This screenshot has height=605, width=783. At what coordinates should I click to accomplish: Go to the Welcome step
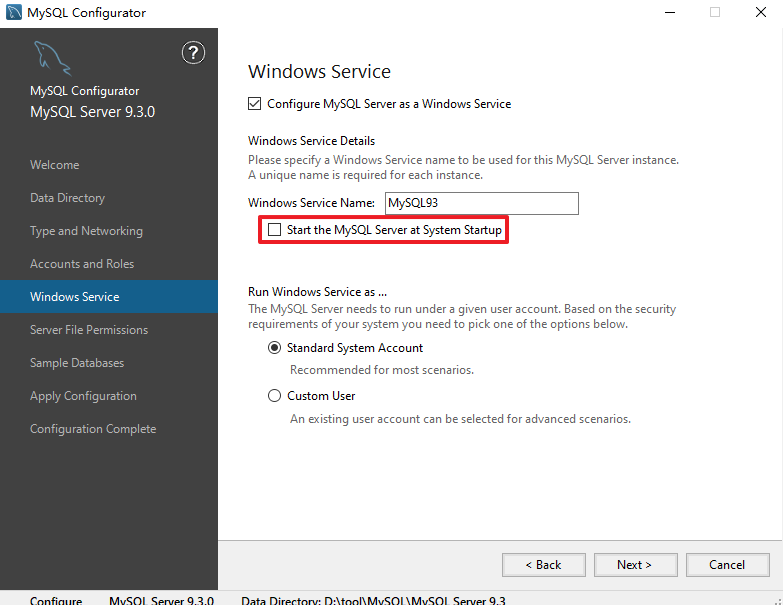point(54,165)
